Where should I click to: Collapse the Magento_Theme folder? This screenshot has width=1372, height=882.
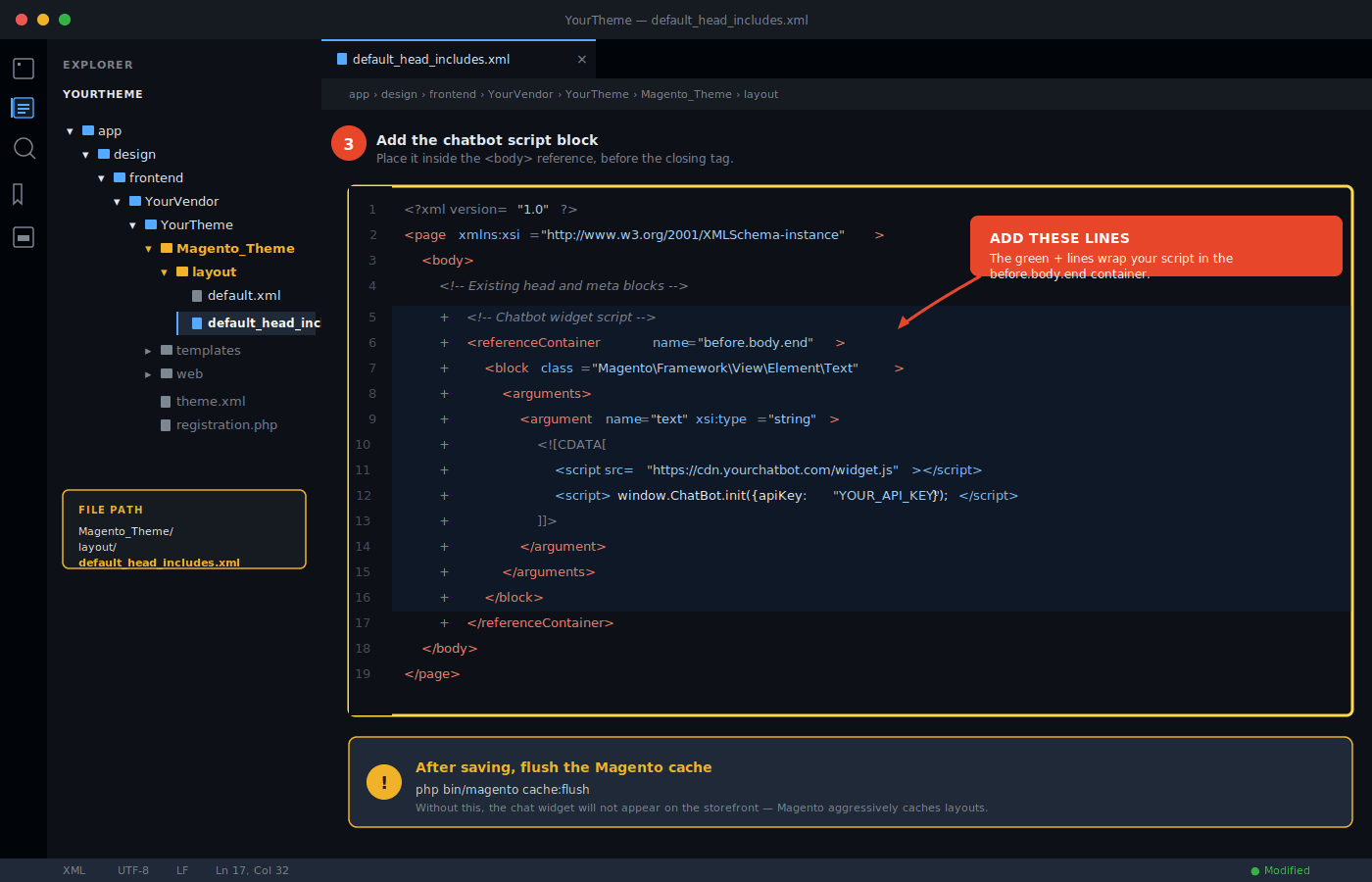149,248
